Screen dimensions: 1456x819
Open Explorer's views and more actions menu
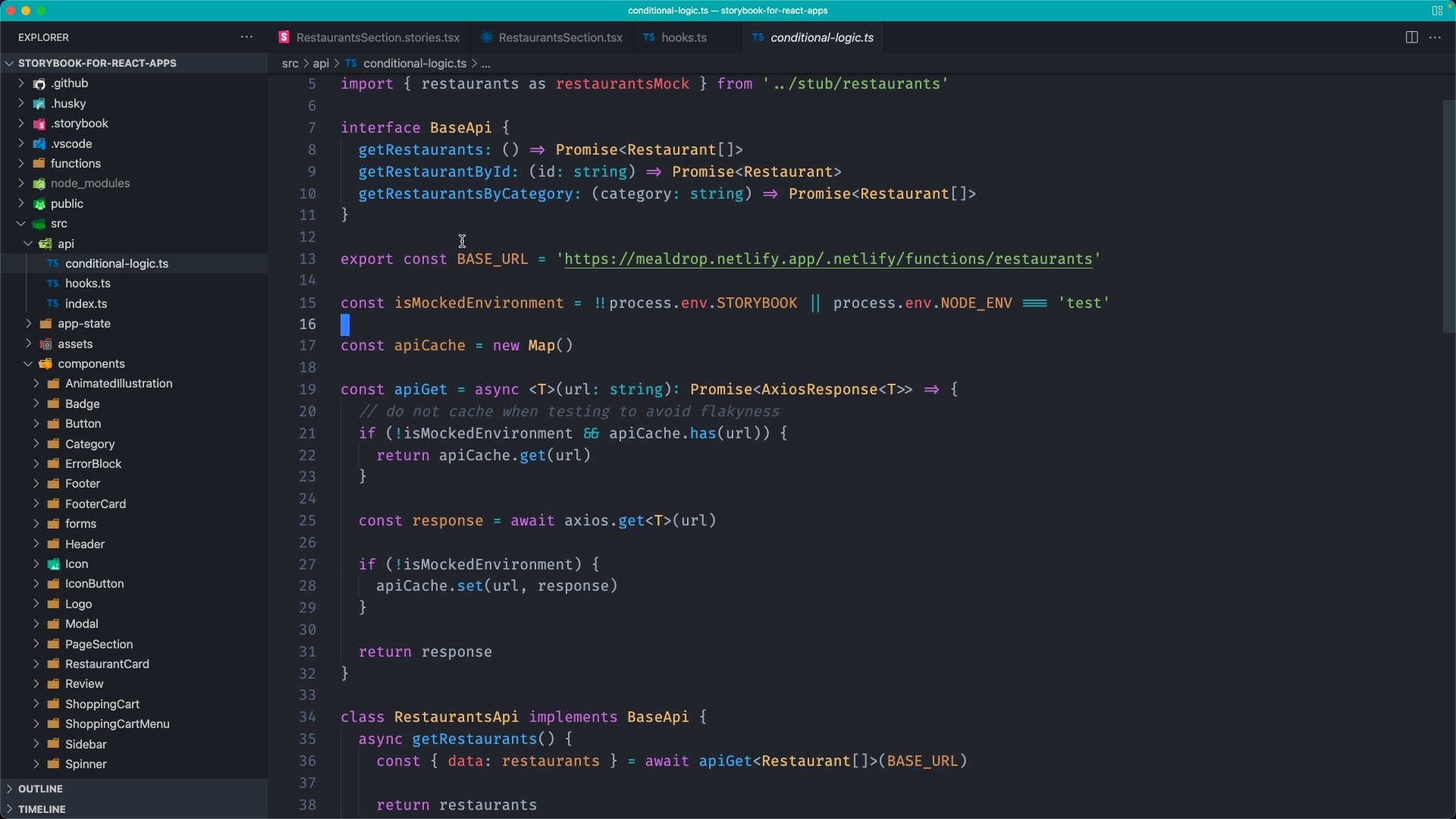click(246, 37)
